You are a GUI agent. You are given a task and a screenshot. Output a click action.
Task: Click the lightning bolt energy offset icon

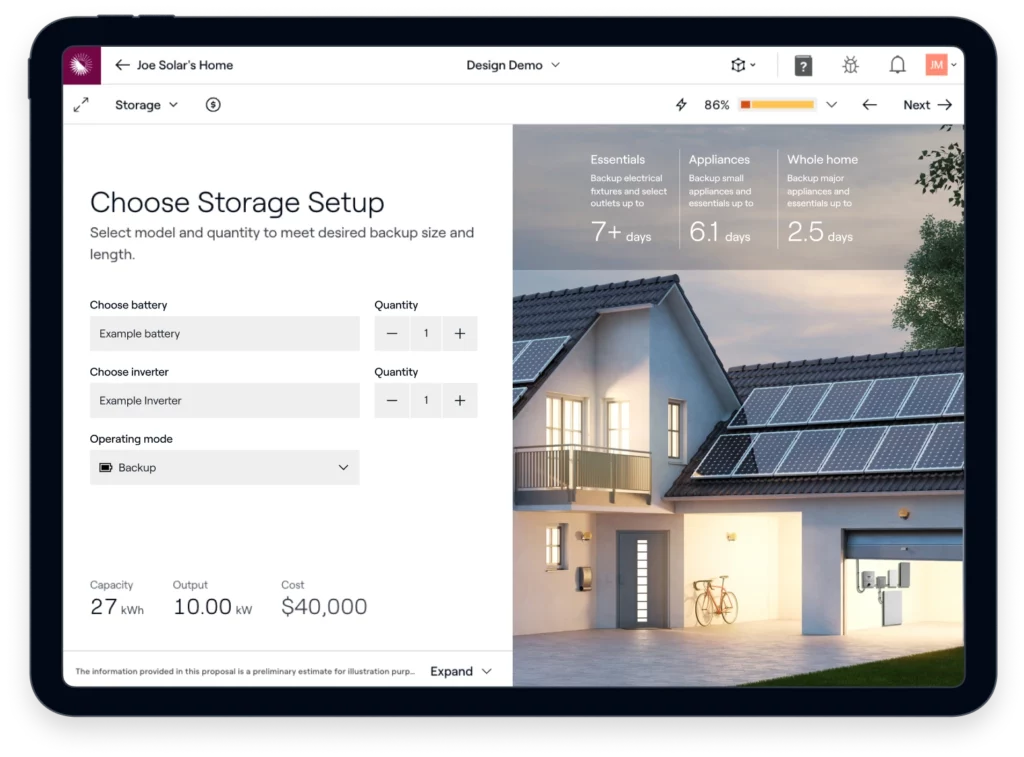pyautogui.click(x=681, y=105)
